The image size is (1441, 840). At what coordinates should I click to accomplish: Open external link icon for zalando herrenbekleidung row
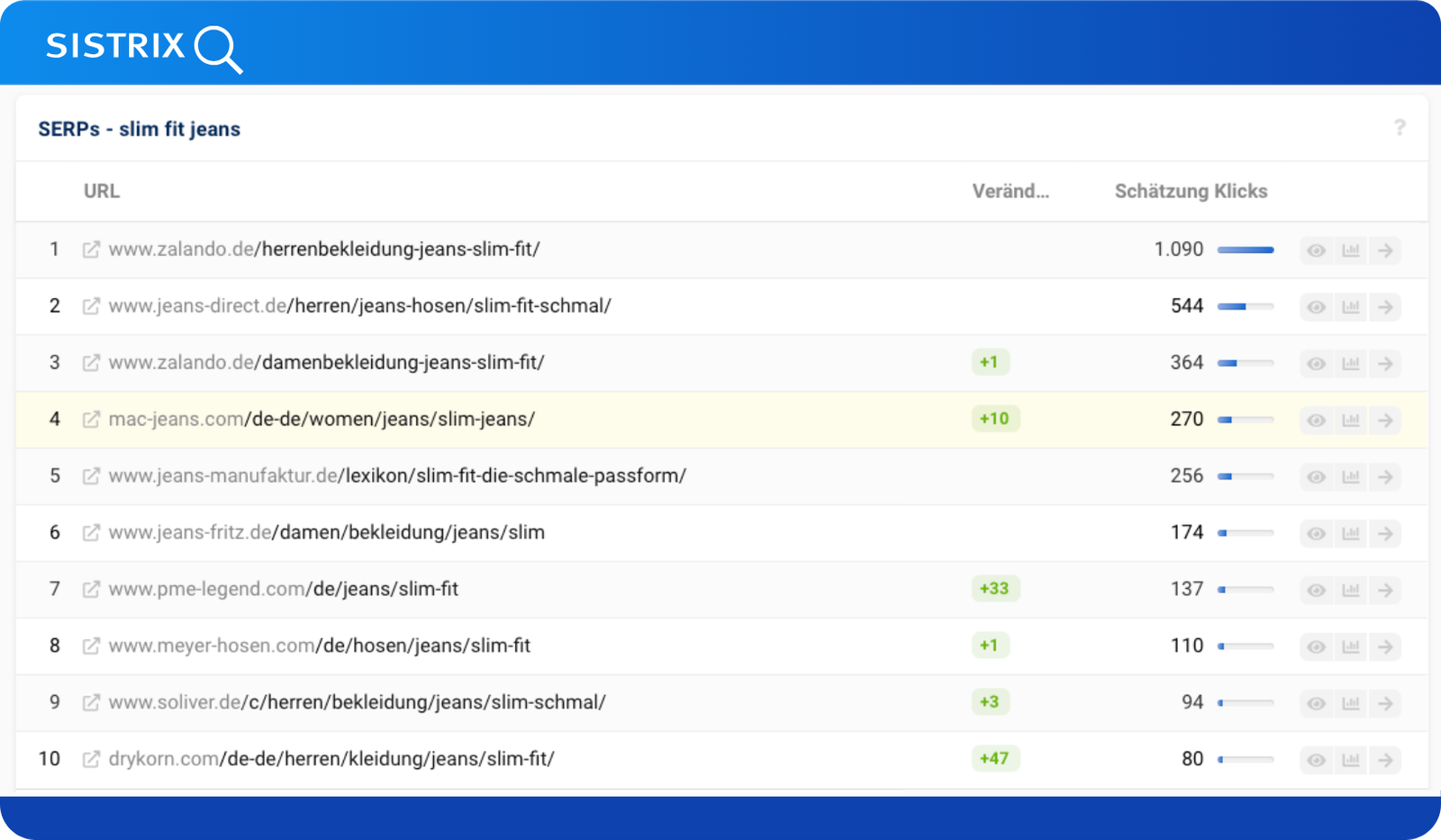coord(91,249)
